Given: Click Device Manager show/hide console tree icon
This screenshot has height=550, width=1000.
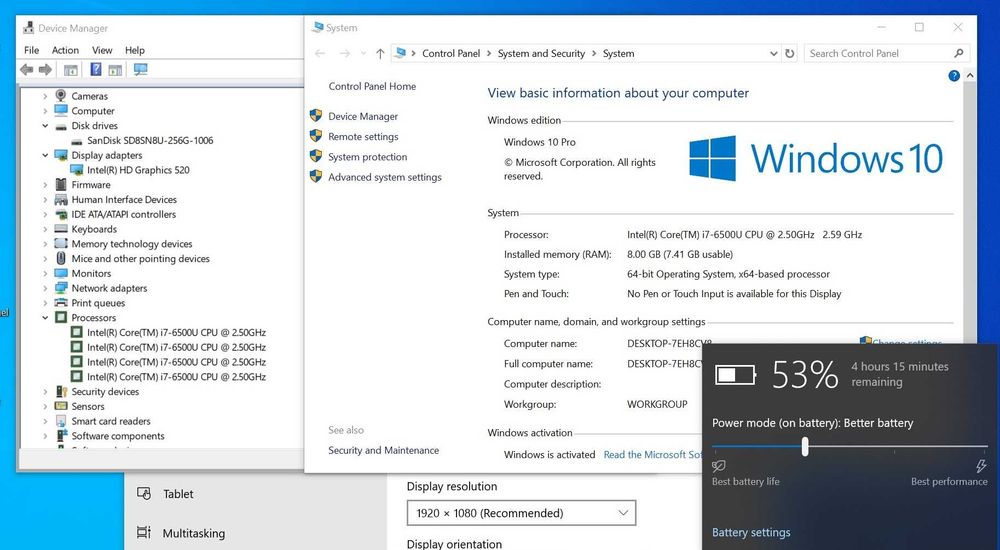Looking at the screenshot, I should click(71, 70).
